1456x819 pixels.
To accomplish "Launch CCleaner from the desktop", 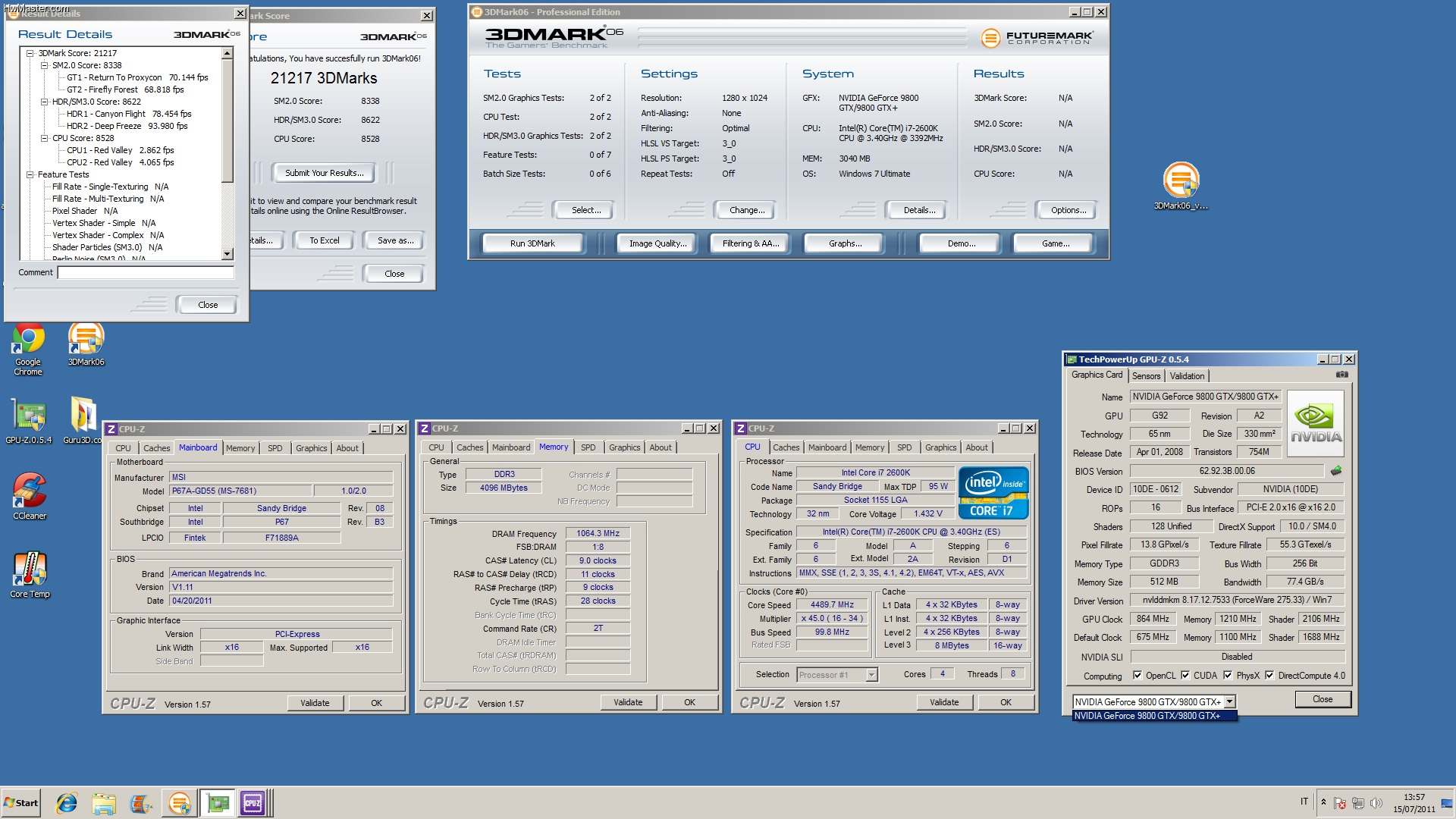I will [x=30, y=497].
